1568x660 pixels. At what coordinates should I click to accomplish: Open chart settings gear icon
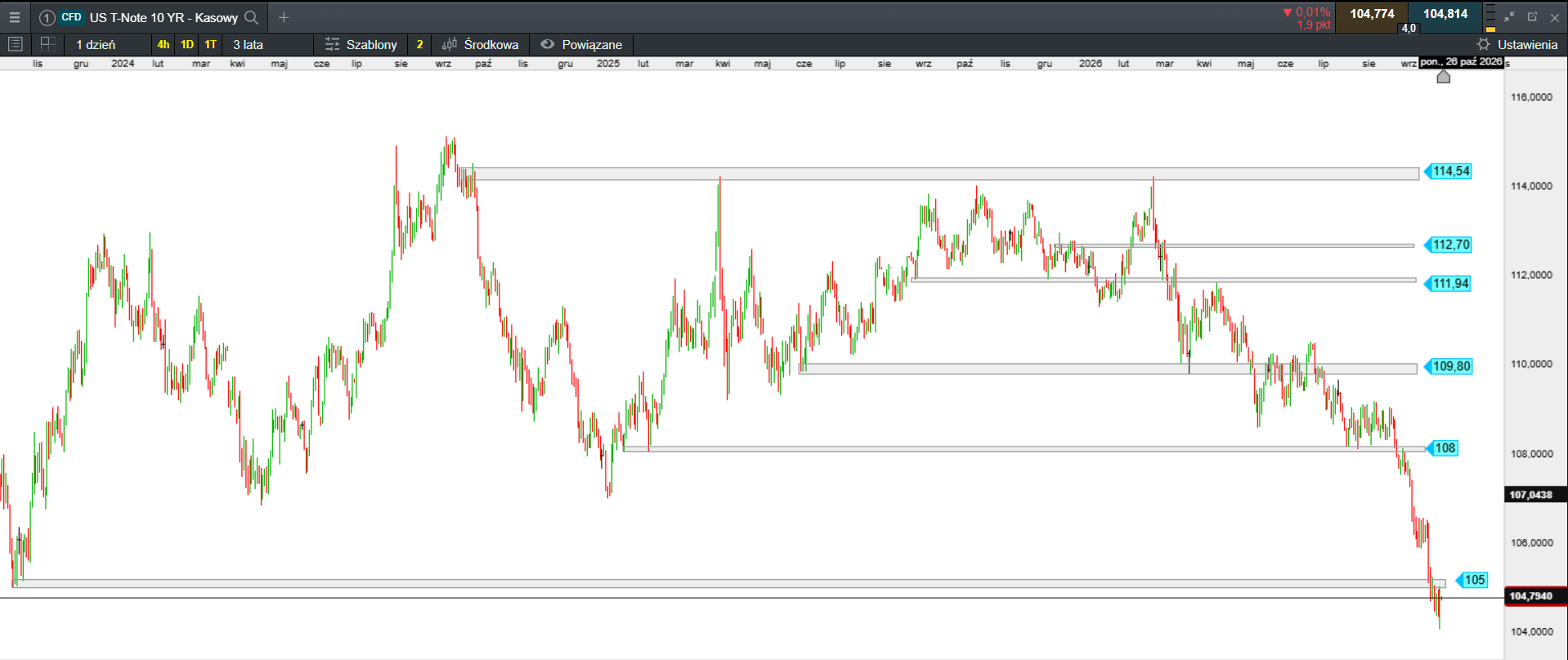[x=1484, y=44]
